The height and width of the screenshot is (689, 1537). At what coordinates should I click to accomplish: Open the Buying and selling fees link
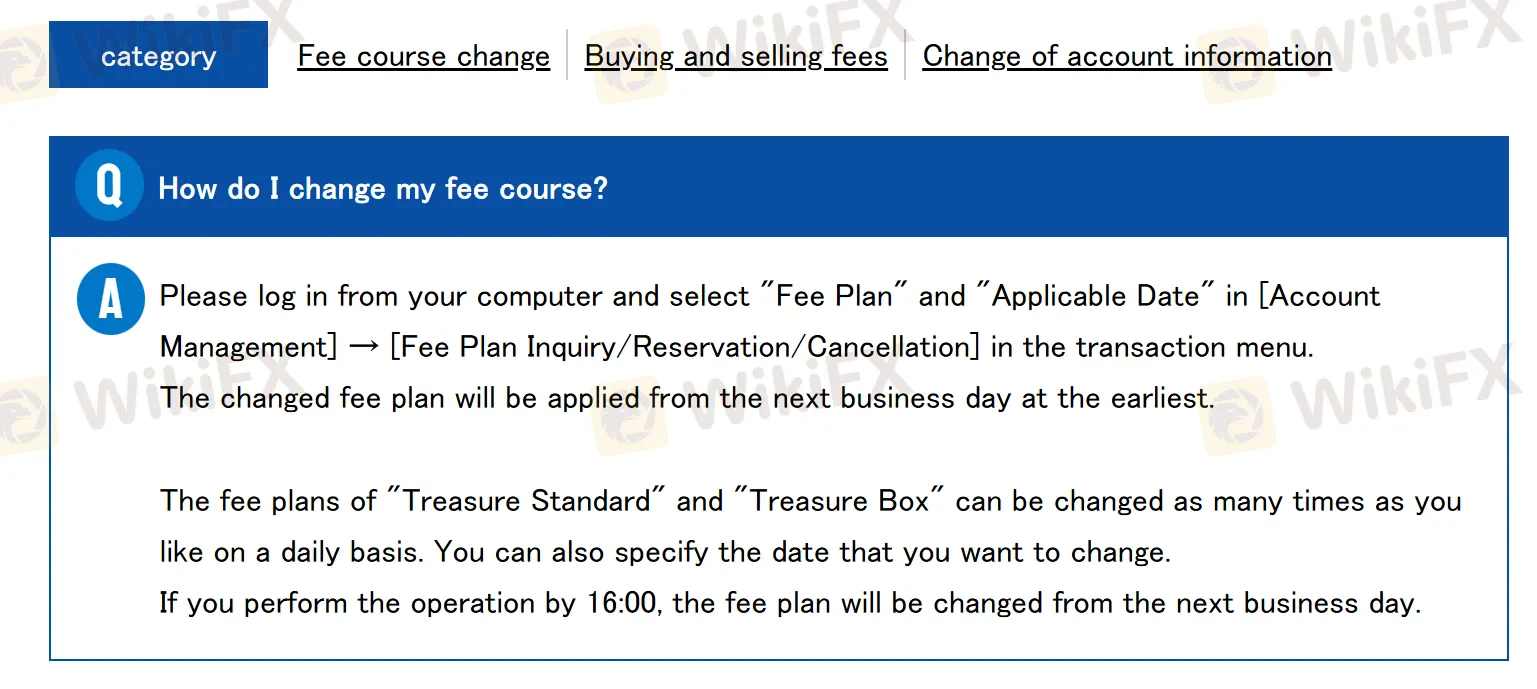tap(736, 56)
